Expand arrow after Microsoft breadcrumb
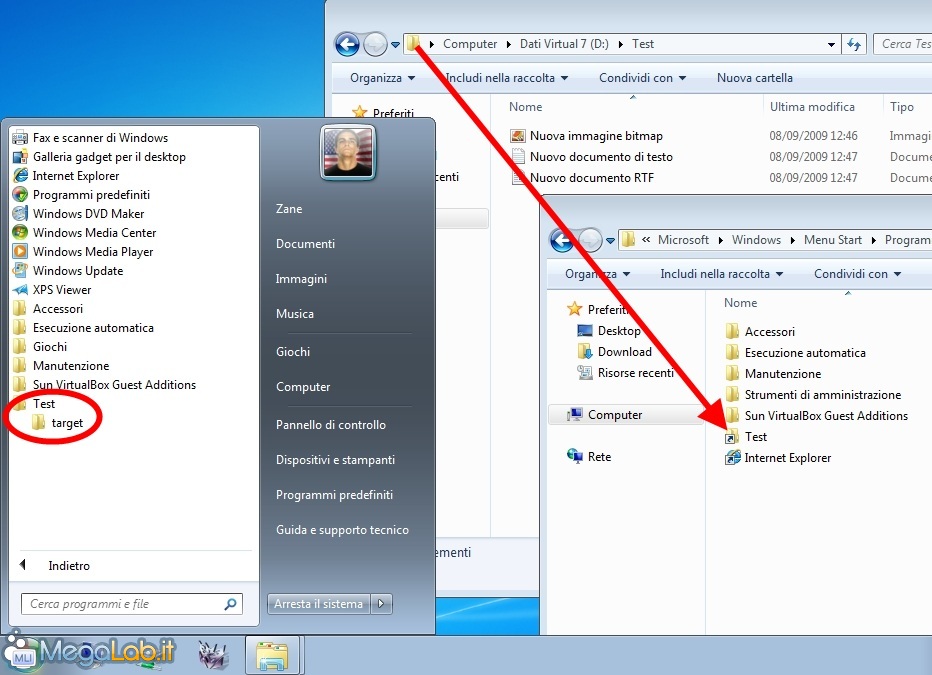Image resolution: width=932 pixels, height=675 pixels. coord(720,241)
